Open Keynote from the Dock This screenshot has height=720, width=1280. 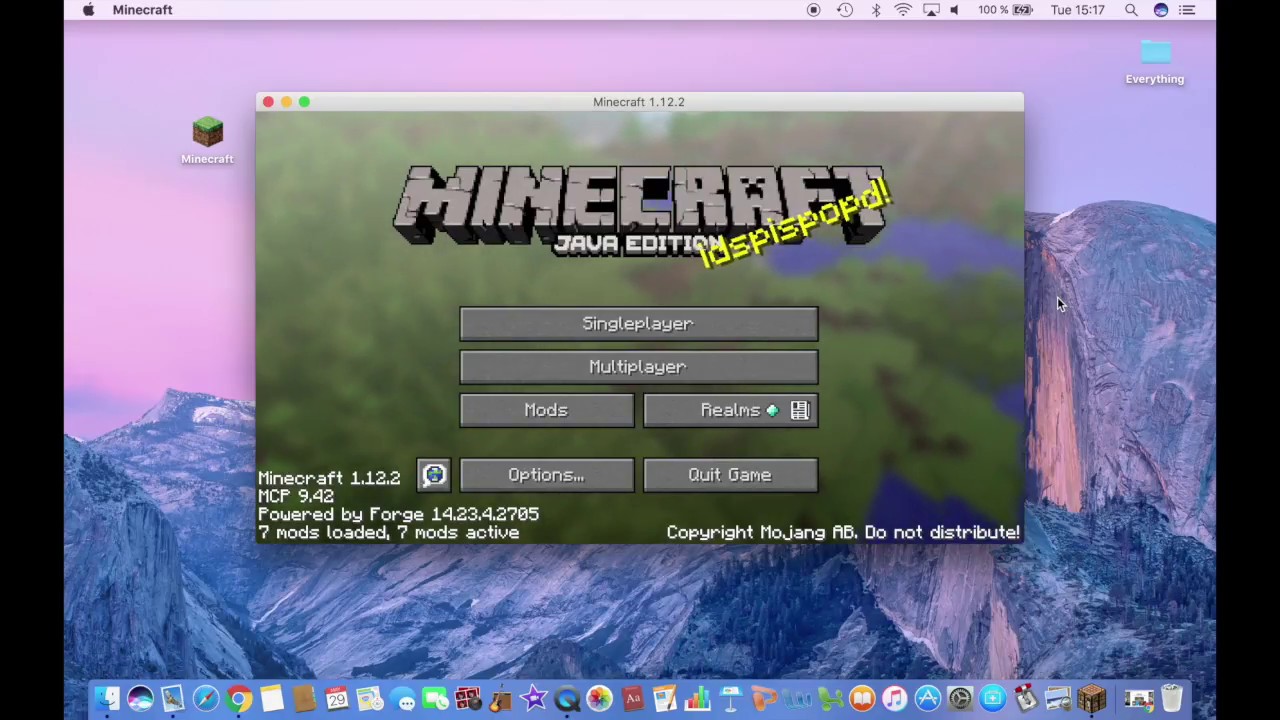pyautogui.click(x=730, y=699)
